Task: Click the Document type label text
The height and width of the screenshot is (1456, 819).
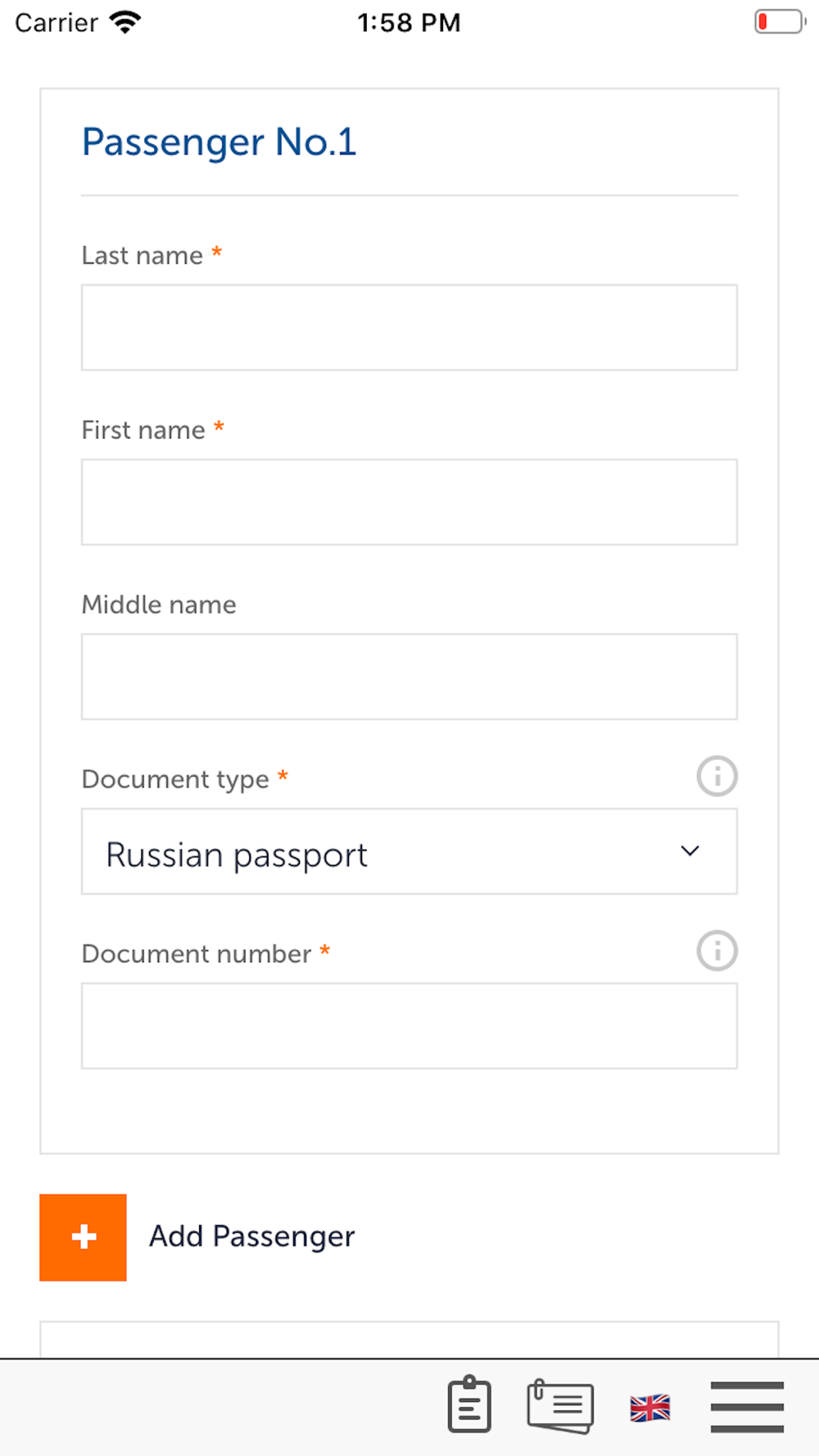Action: tap(175, 779)
